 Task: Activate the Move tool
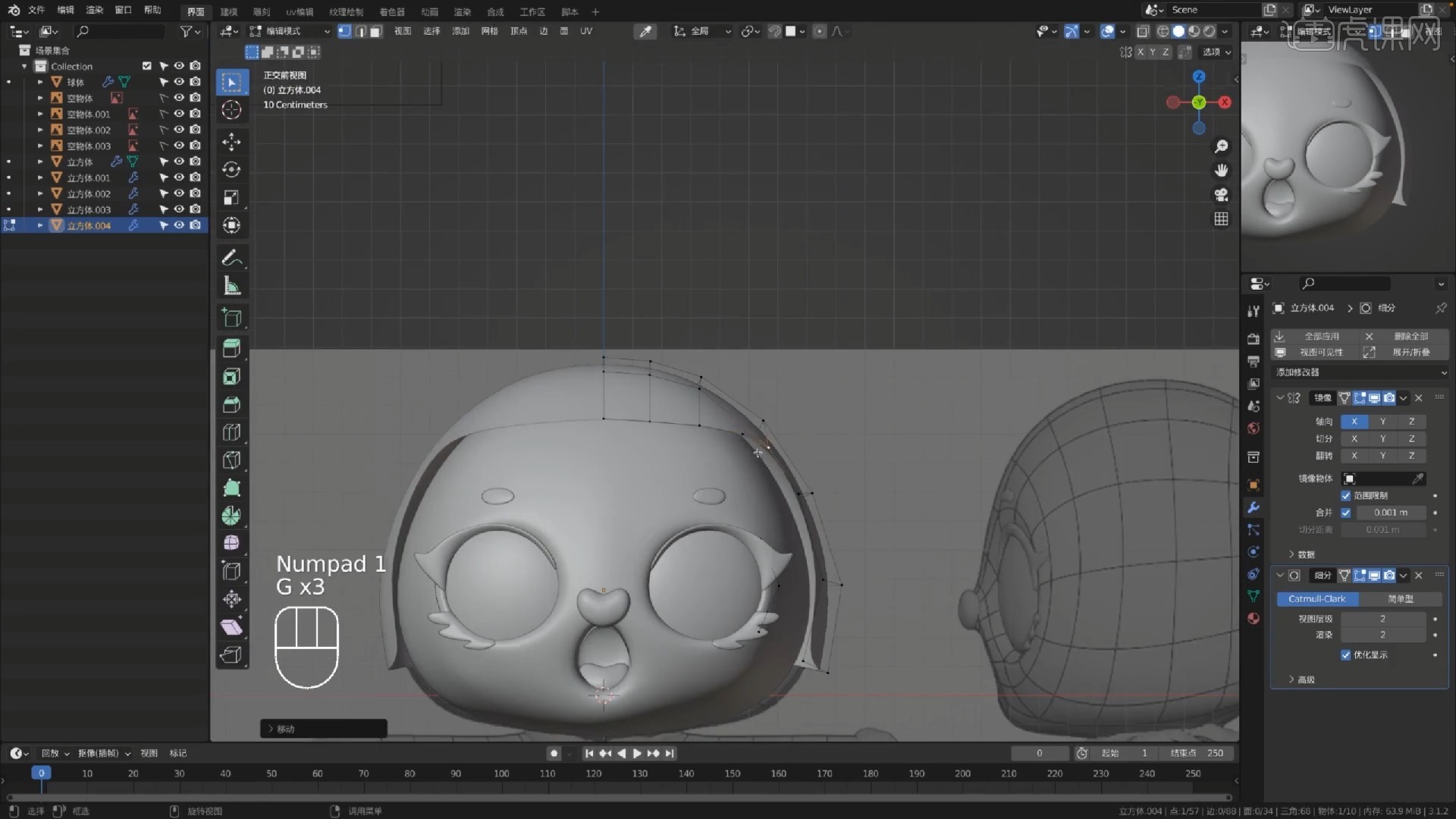coord(231,142)
